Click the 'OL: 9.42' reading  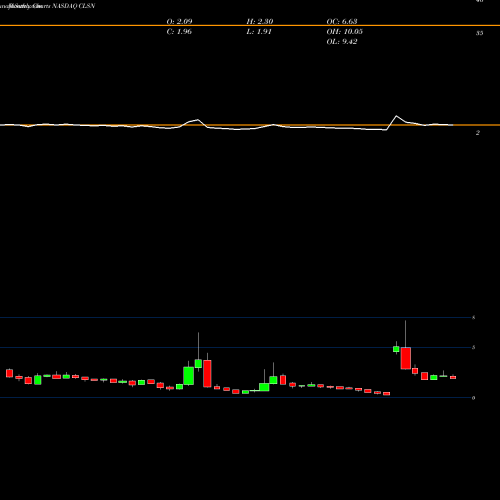tap(342, 42)
